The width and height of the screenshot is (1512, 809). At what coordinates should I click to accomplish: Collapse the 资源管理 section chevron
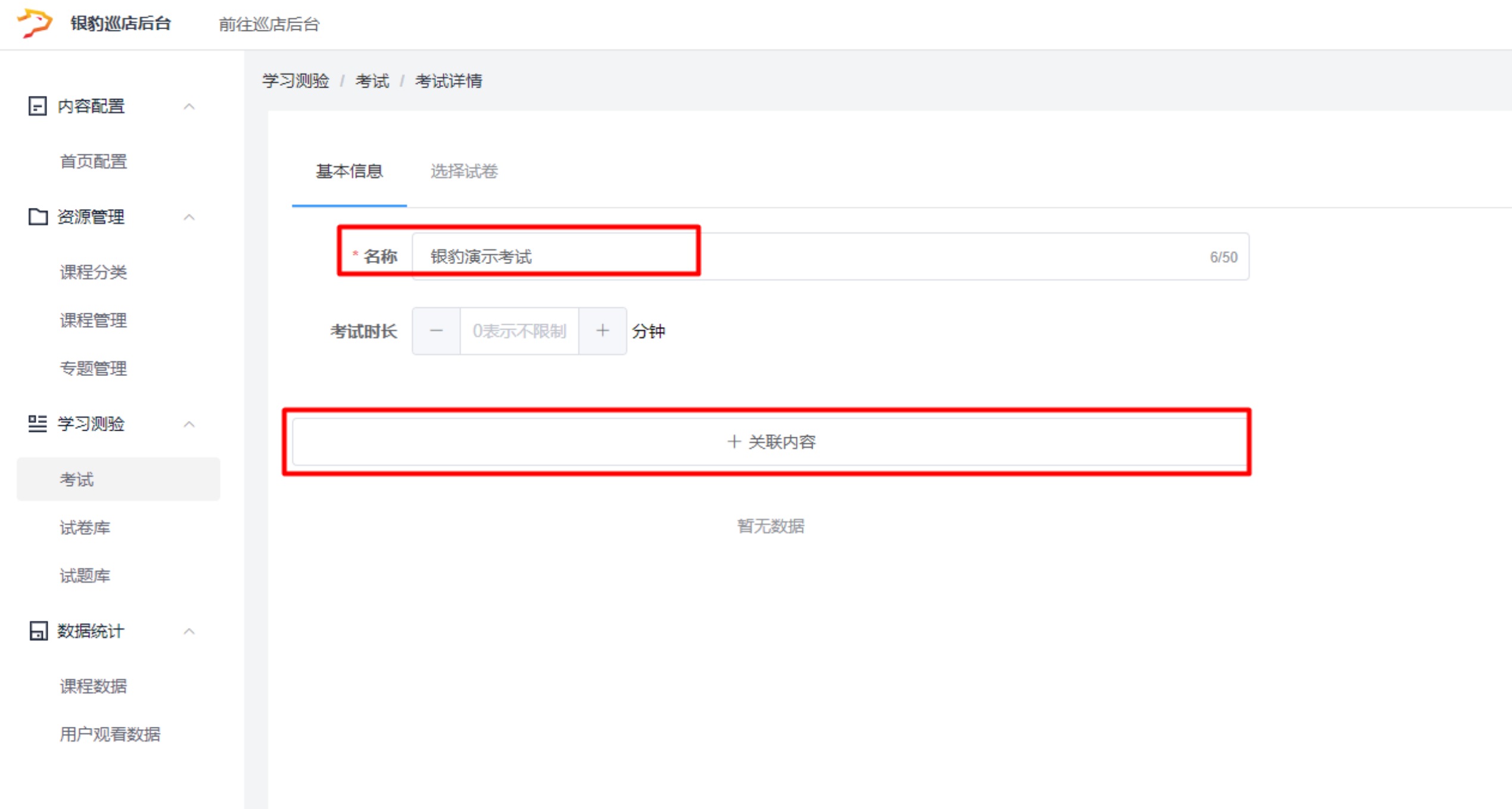189,217
